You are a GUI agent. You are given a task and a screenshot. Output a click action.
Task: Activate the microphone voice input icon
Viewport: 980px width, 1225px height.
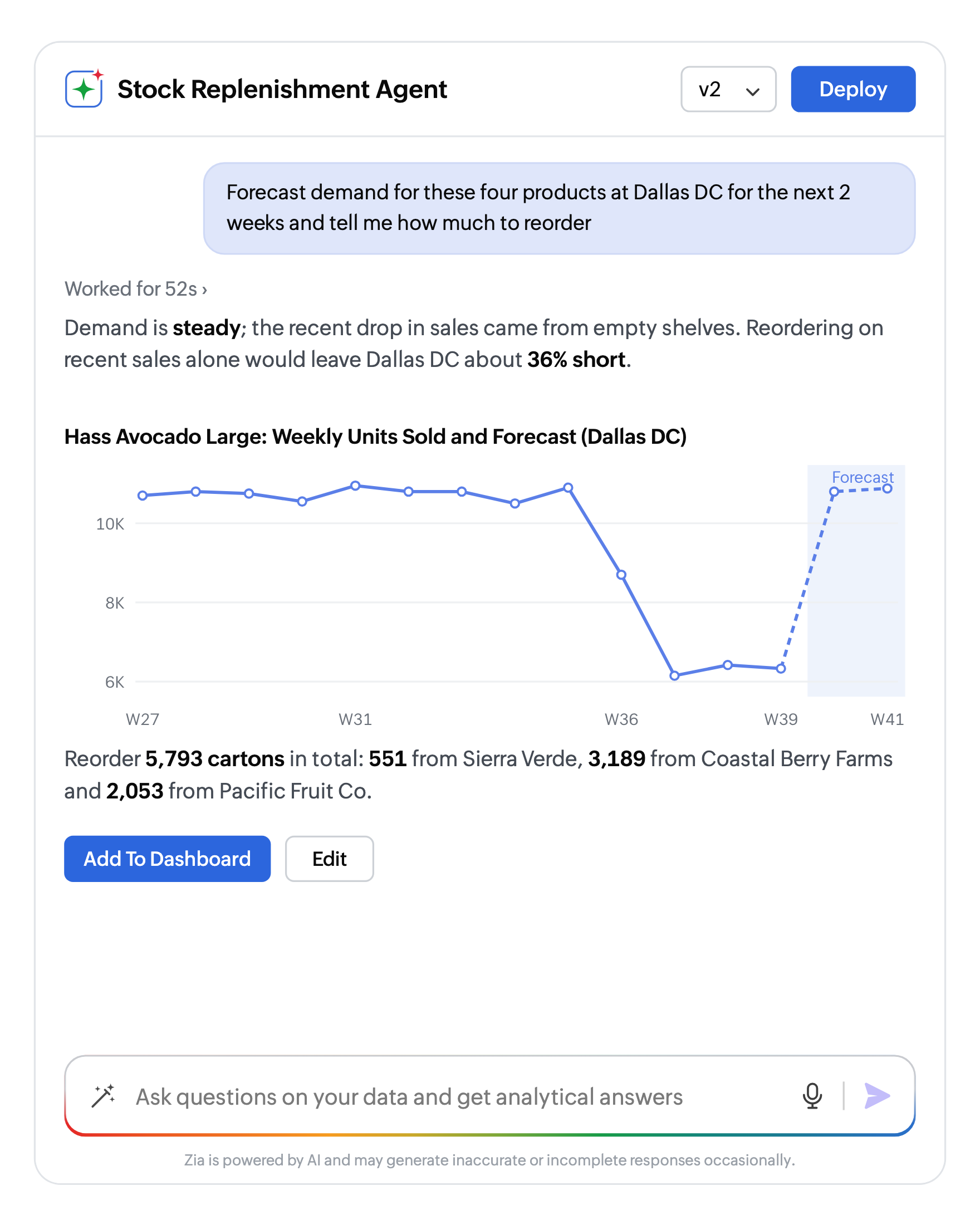point(812,1095)
